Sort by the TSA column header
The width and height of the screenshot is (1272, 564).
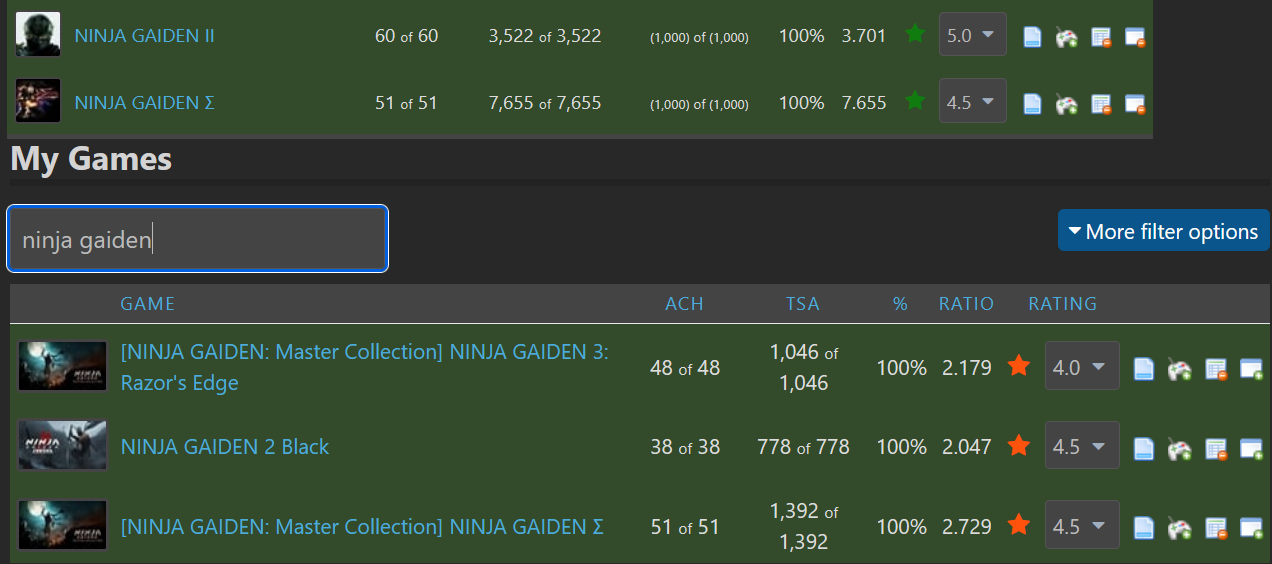click(x=803, y=304)
